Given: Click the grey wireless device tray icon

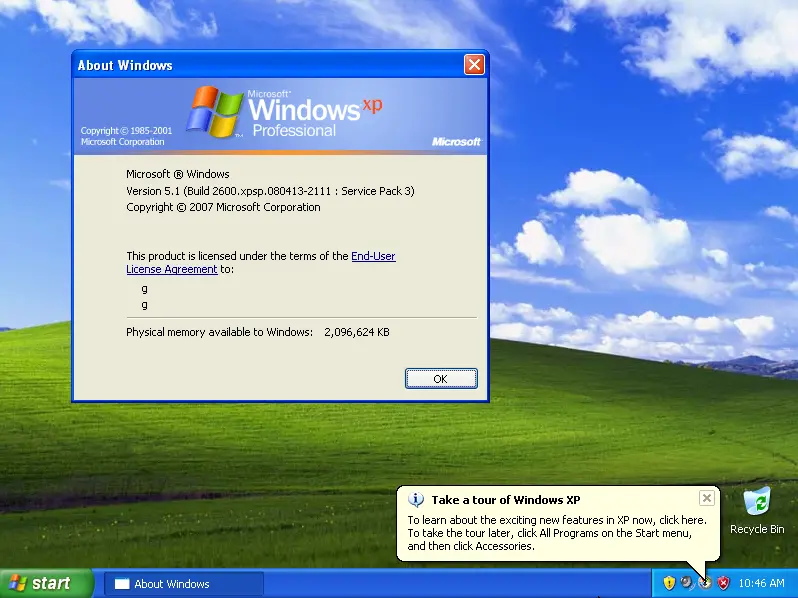Looking at the screenshot, I should tap(687, 583).
